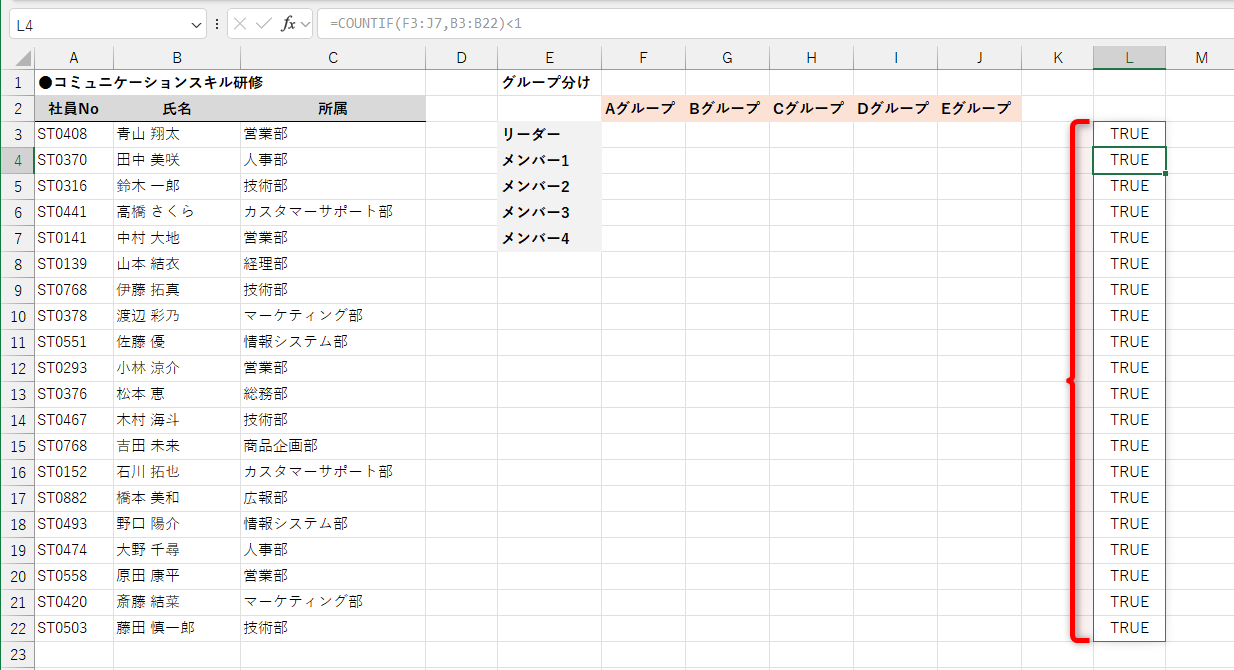Screen dimensions: 1234x670
Task: Select cell ST0441
Action: [x=74, y=212]
